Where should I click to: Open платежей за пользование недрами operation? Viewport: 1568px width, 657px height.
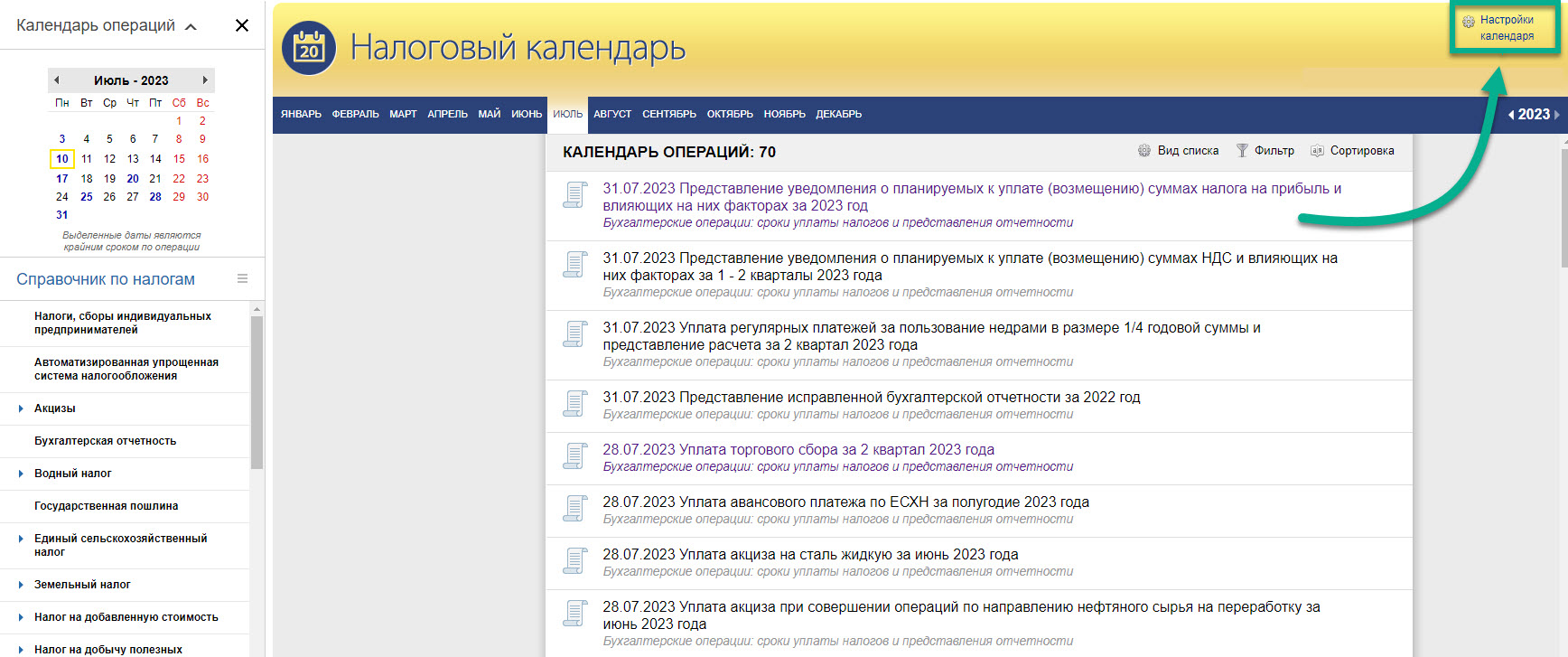coord(931,336)
